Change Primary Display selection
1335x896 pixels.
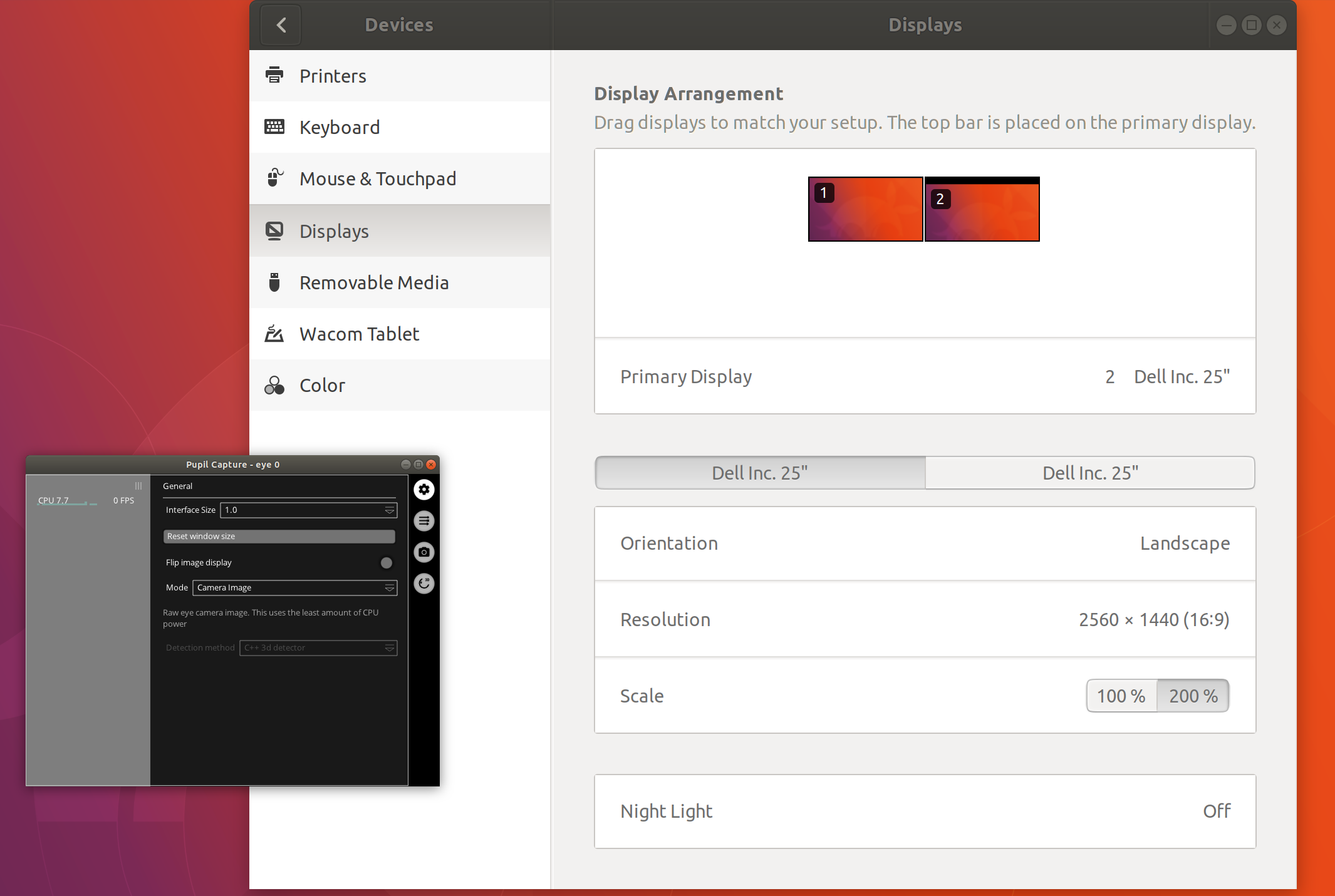tap(925, 376)
